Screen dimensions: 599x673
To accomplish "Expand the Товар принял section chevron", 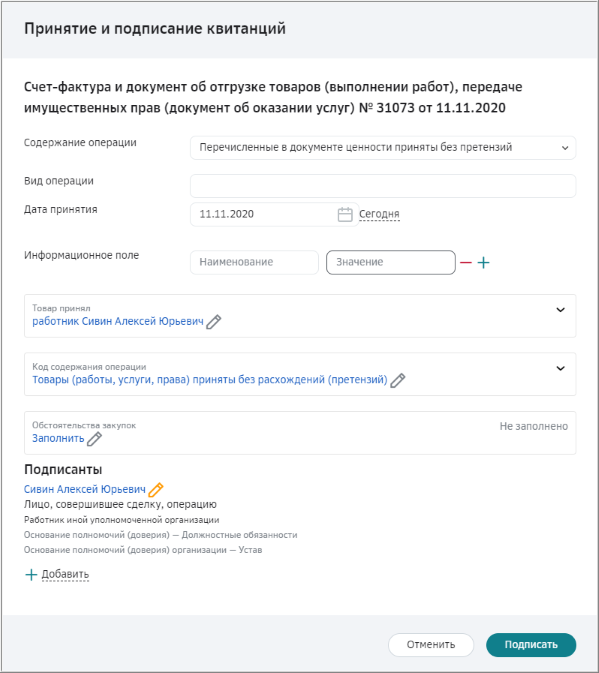I will [560, 310].
